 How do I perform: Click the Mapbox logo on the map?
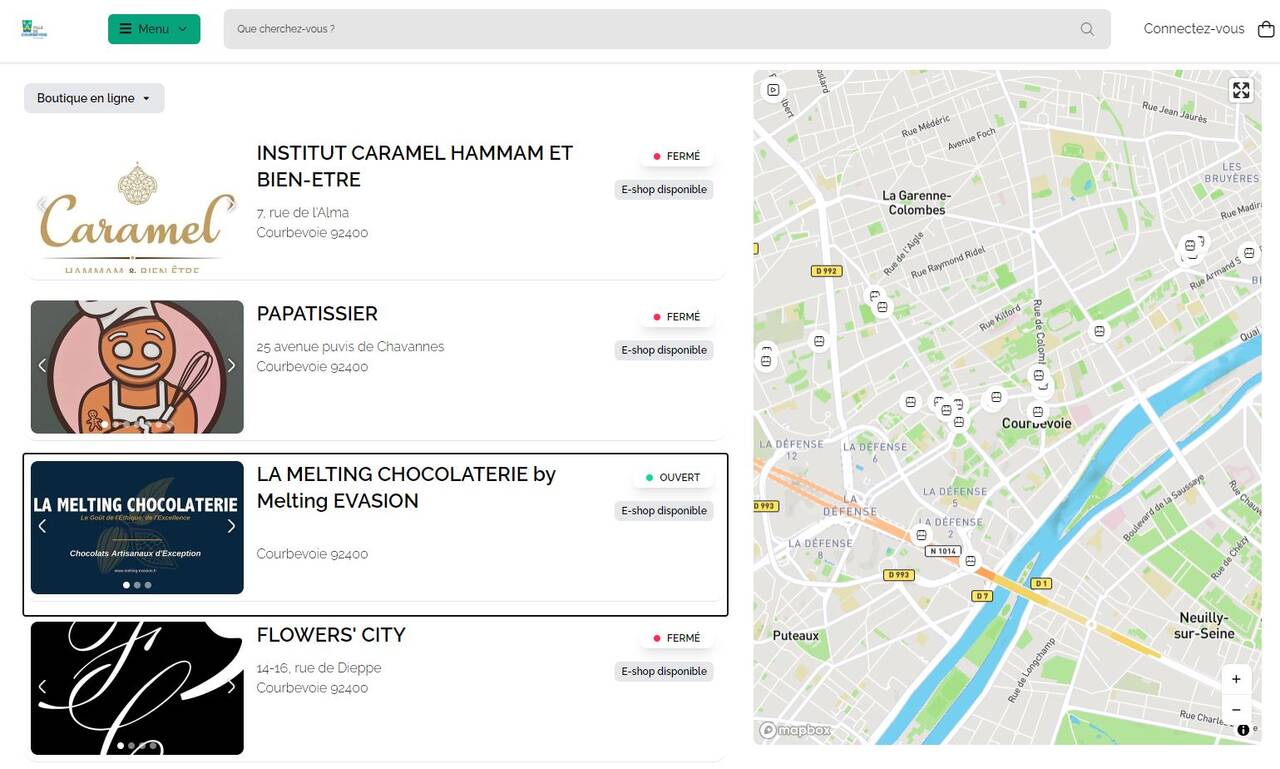pos(793,729)
